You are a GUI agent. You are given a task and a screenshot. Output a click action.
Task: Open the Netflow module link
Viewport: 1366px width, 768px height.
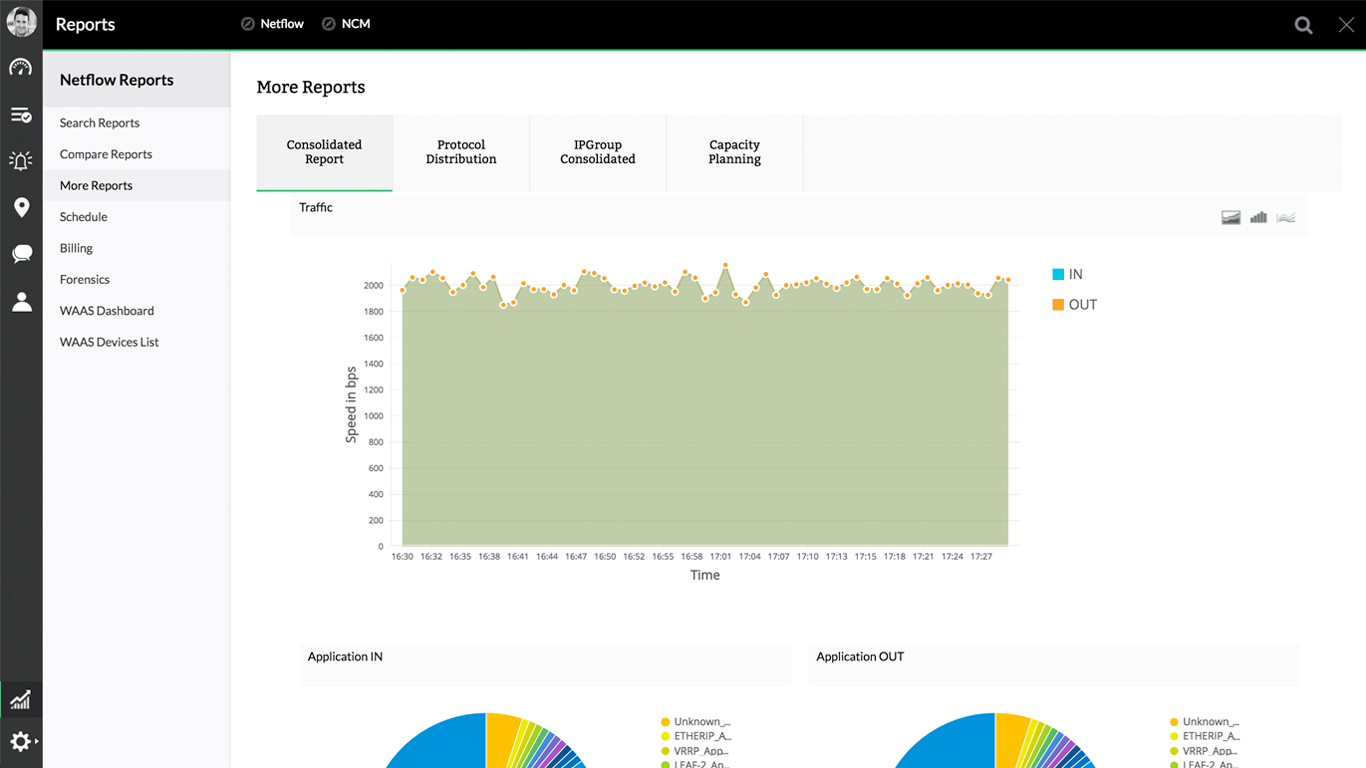coord(282,24)
